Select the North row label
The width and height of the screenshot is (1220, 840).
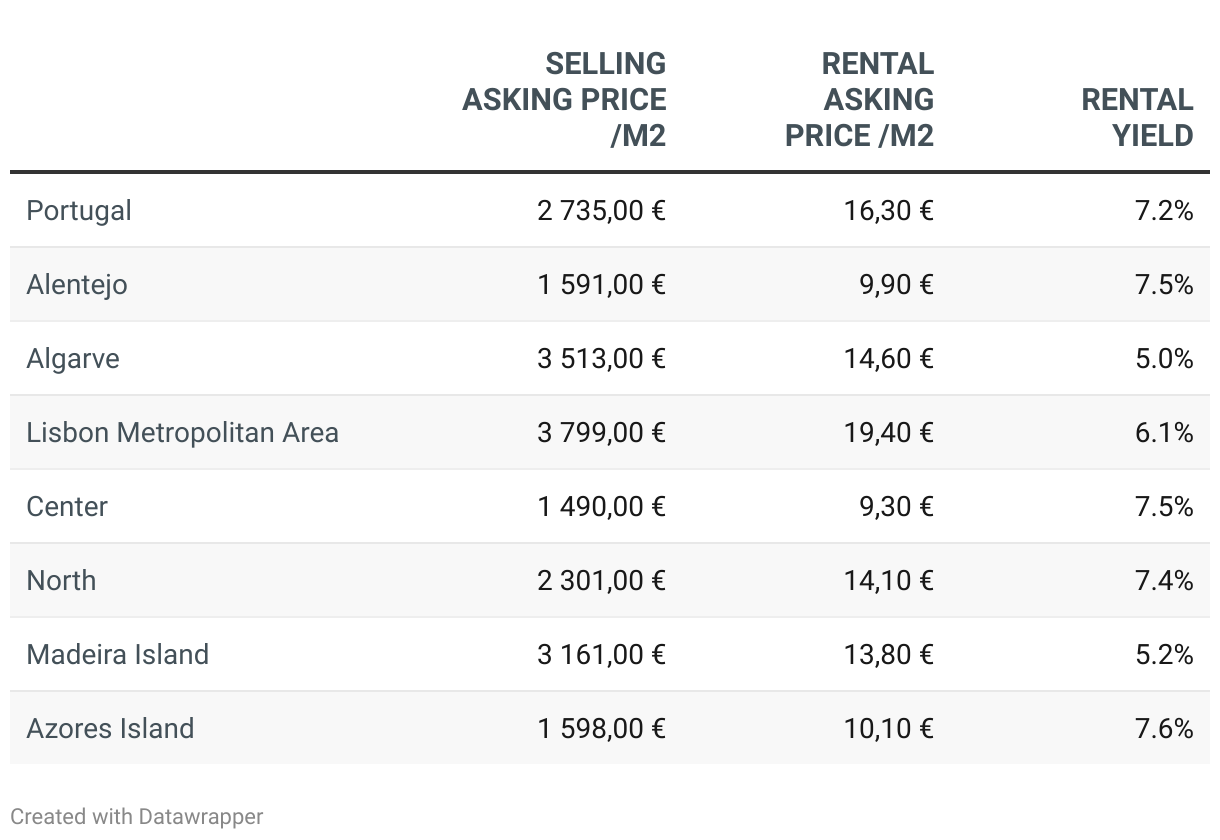[x=61, y=581]
